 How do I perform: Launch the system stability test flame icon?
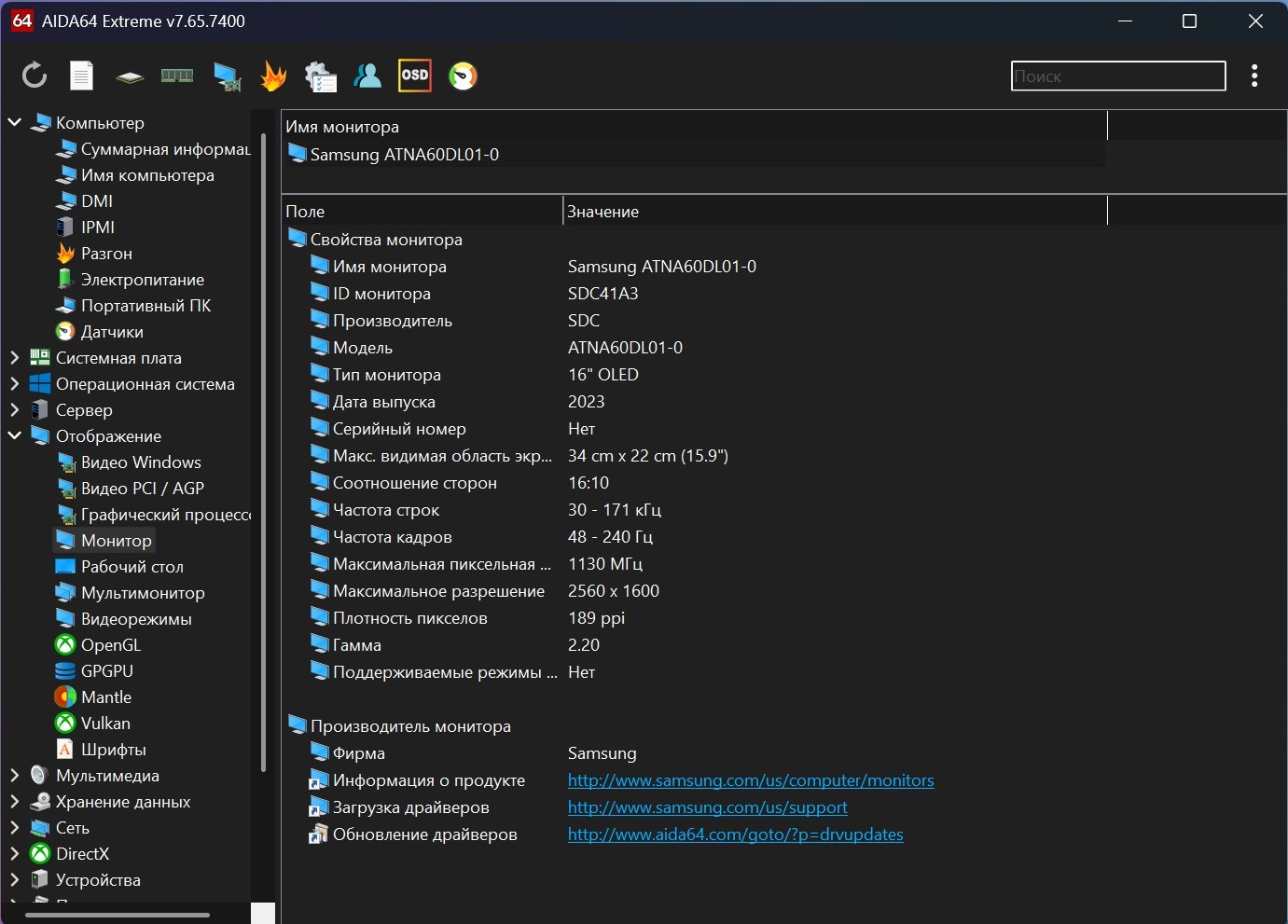(273, 76)
